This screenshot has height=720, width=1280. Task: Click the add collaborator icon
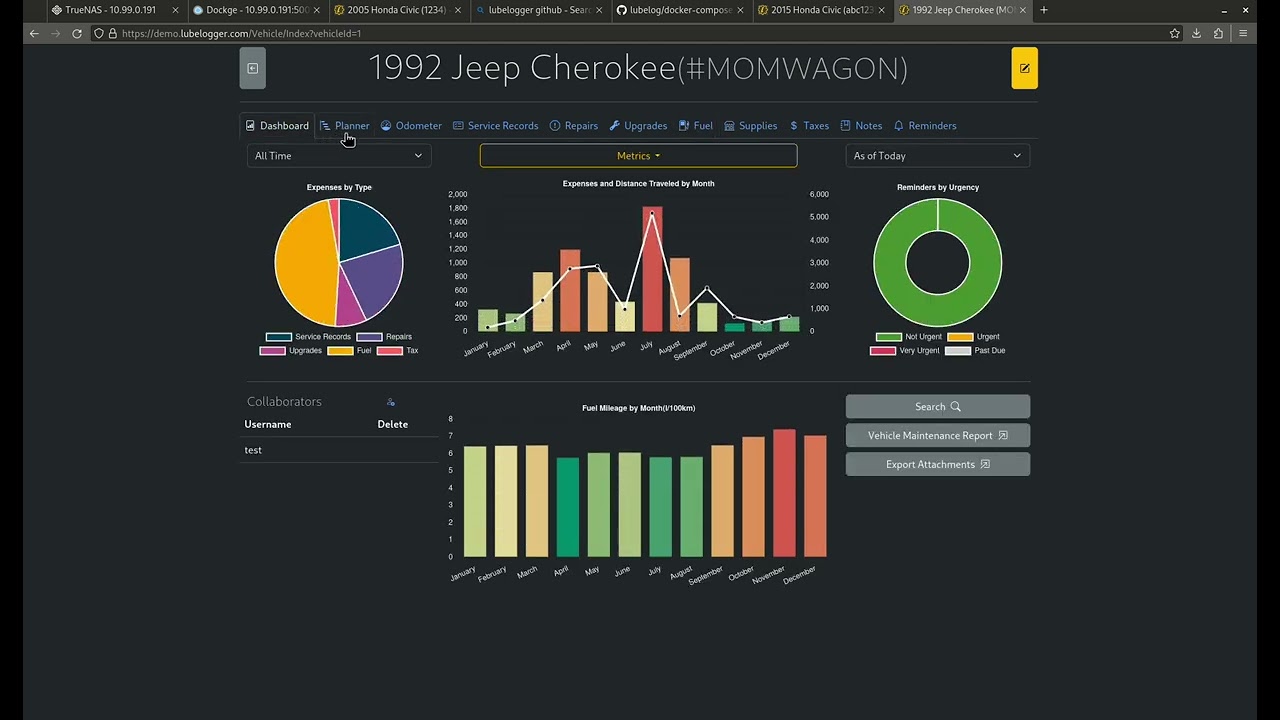391,402
